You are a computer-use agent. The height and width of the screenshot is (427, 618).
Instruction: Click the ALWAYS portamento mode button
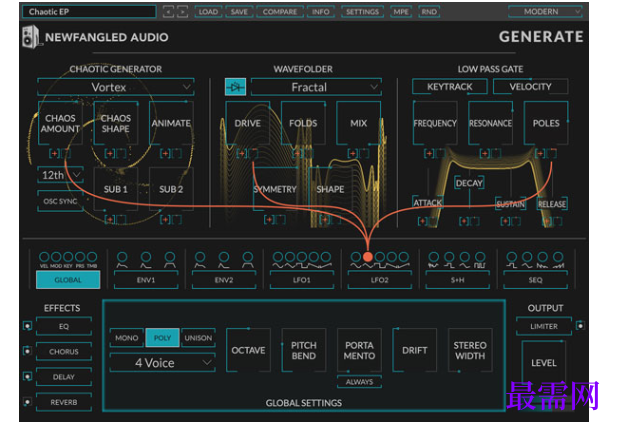[359, 382]
